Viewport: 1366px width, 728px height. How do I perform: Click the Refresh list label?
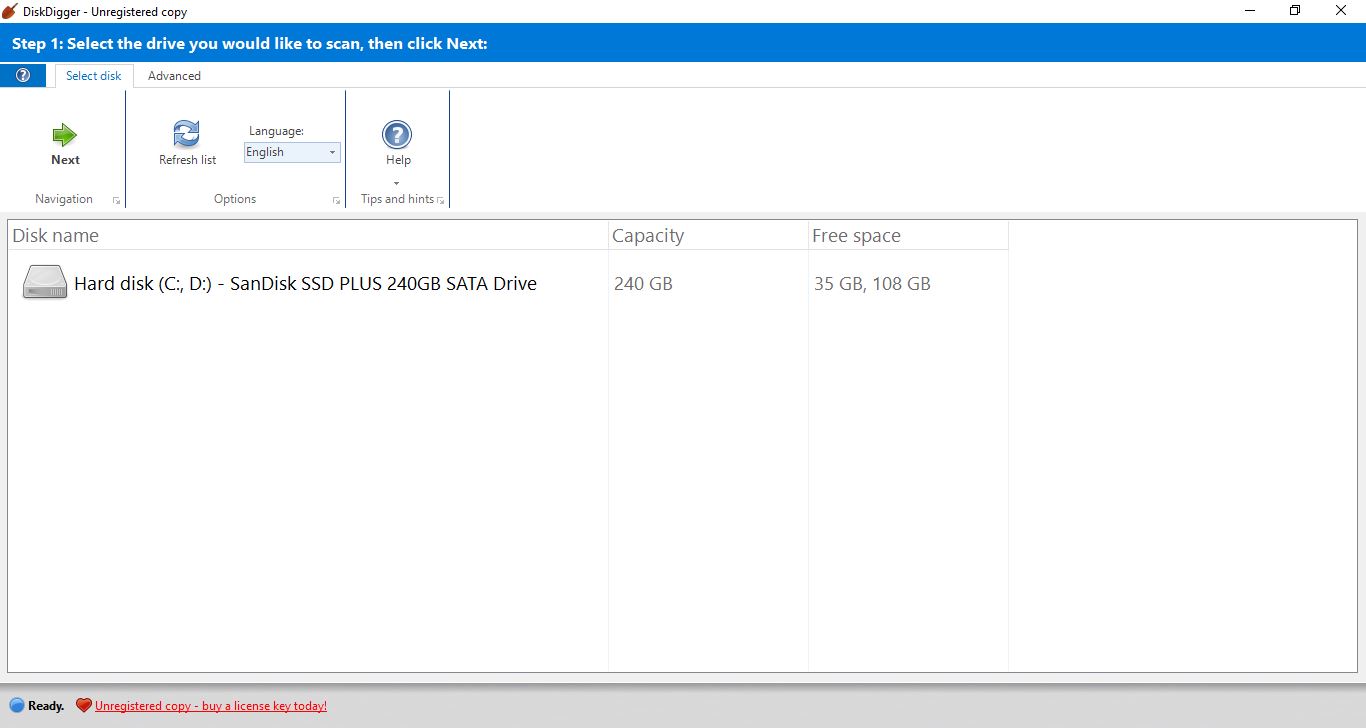coord(187,160)
